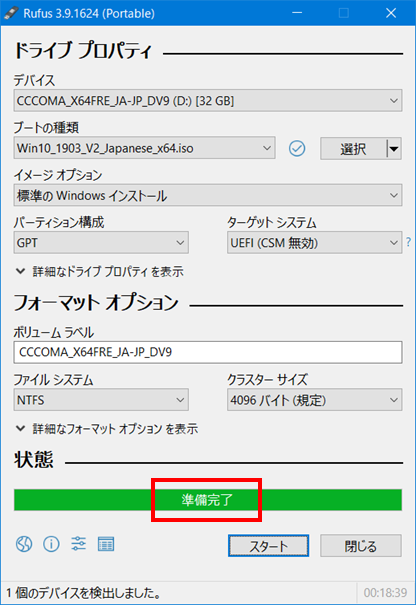The height and width of the screenshot is (605, 416).
Task: Open the UEFI target system dropdown
Action: [x=315, y=243]
